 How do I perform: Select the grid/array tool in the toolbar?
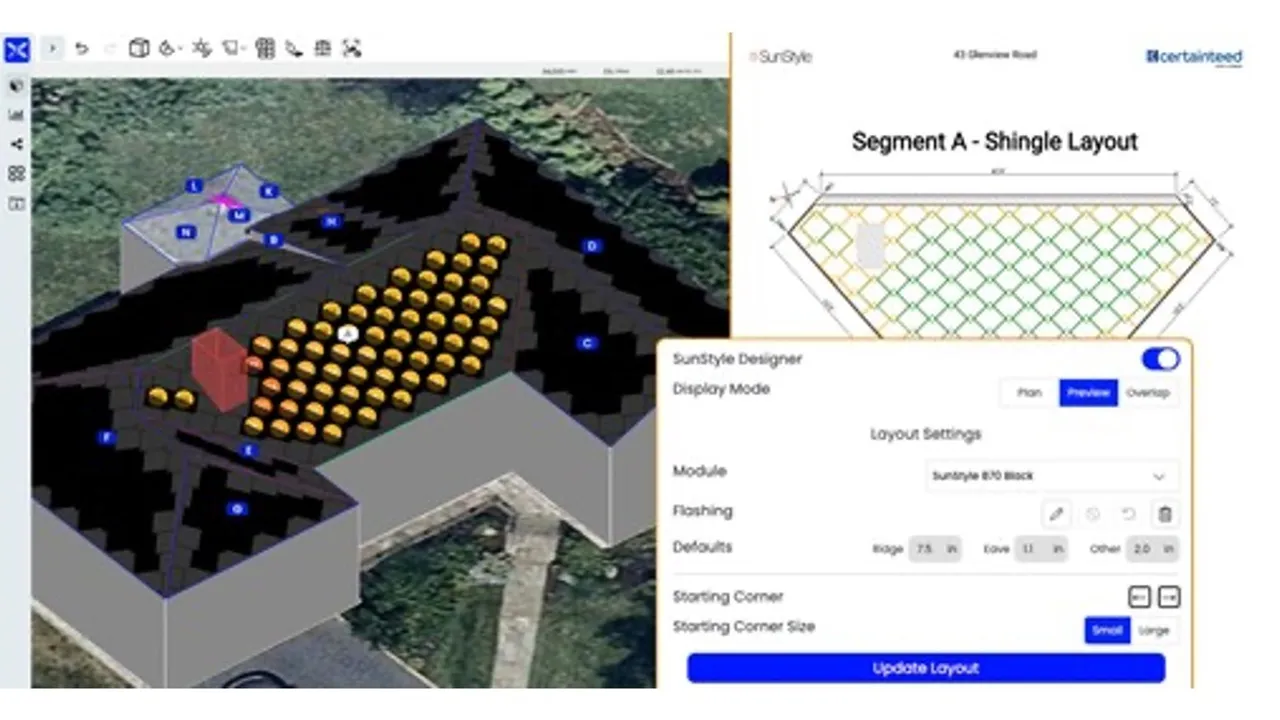(263, 48)
